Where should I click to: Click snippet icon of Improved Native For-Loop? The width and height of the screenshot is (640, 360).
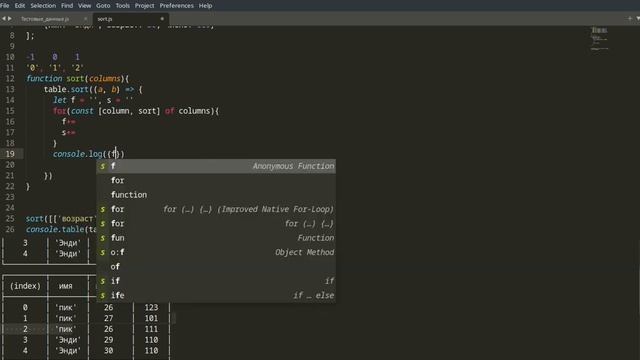[103, 209]
